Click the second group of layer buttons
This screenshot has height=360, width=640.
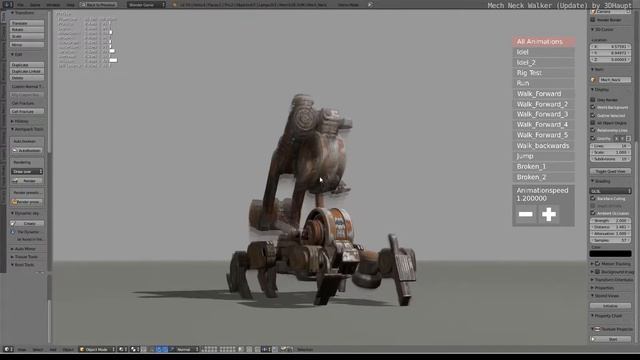(228, 349)
